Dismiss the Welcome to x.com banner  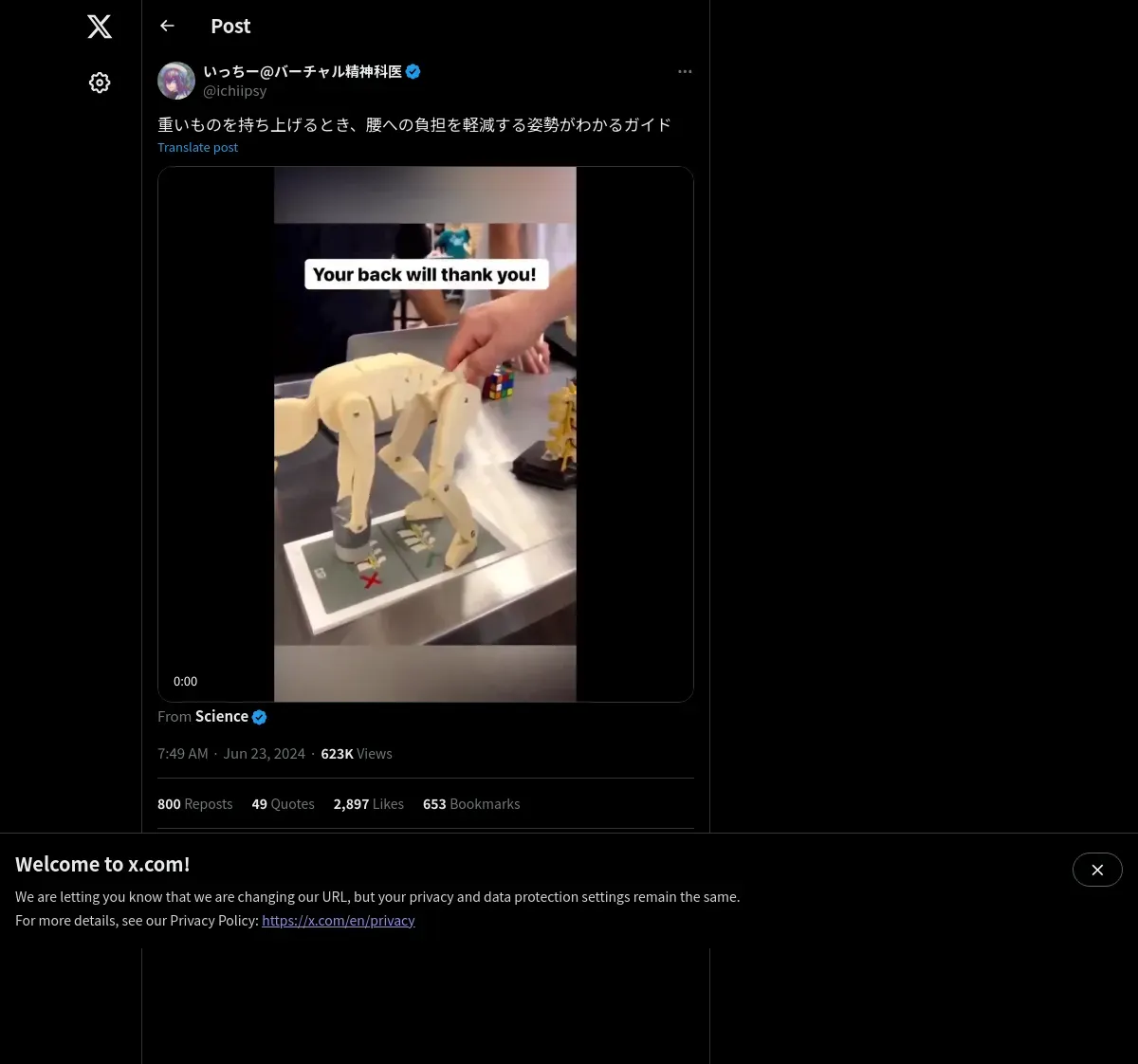(x=1097, y=870)
